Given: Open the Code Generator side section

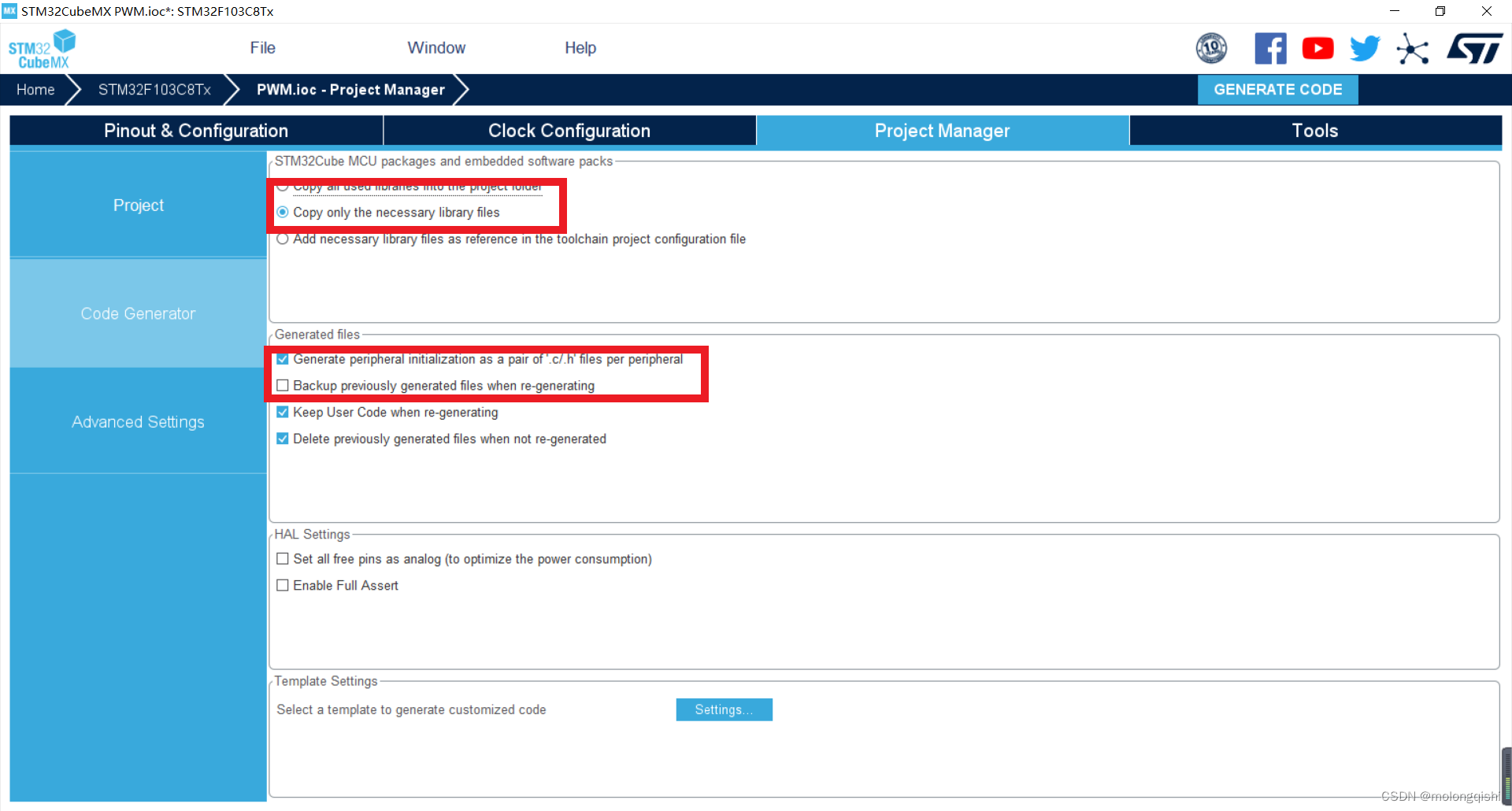Looking at the screenshot, I should 139,313.
